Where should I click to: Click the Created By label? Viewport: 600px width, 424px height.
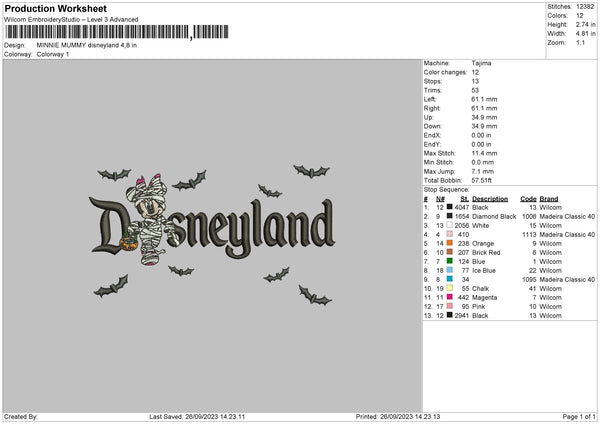pos(21,416)
